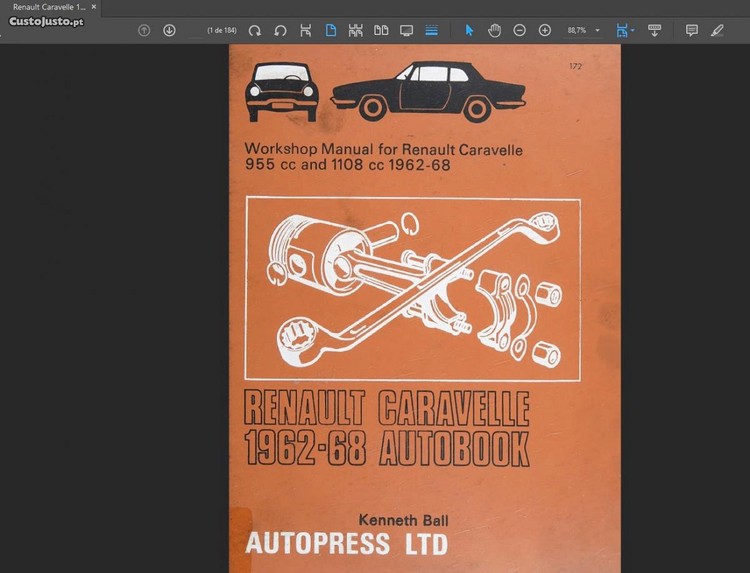Viewport: 750px width, 573px height.
Task: Go to the next page with down arrow
Action: (x=169, y=30)
